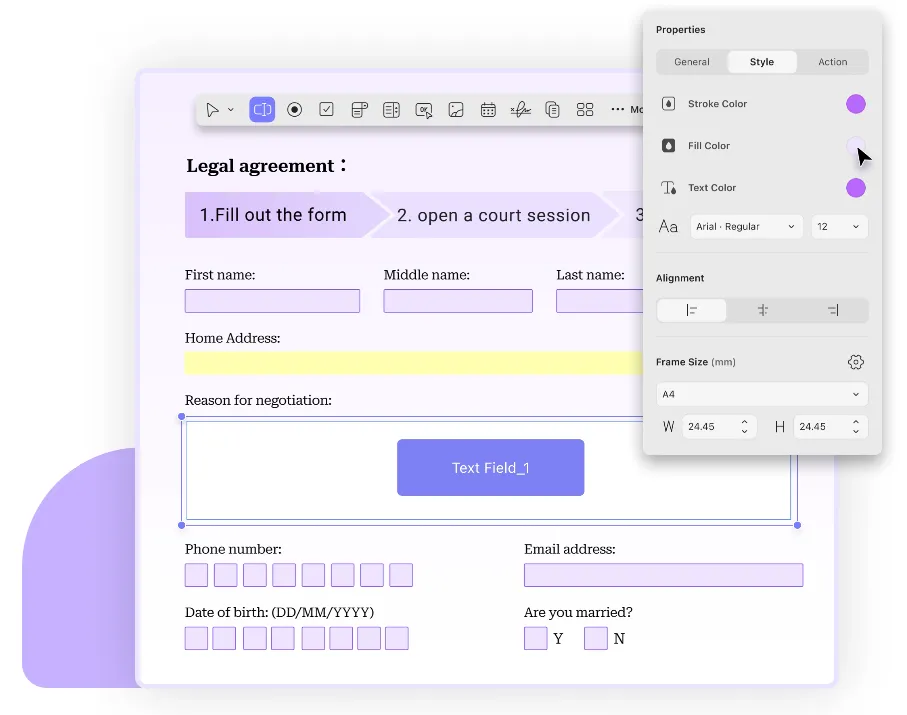Click the Aa font icon
The width and height of the screenshot is (907, 715).
[668, 226]
